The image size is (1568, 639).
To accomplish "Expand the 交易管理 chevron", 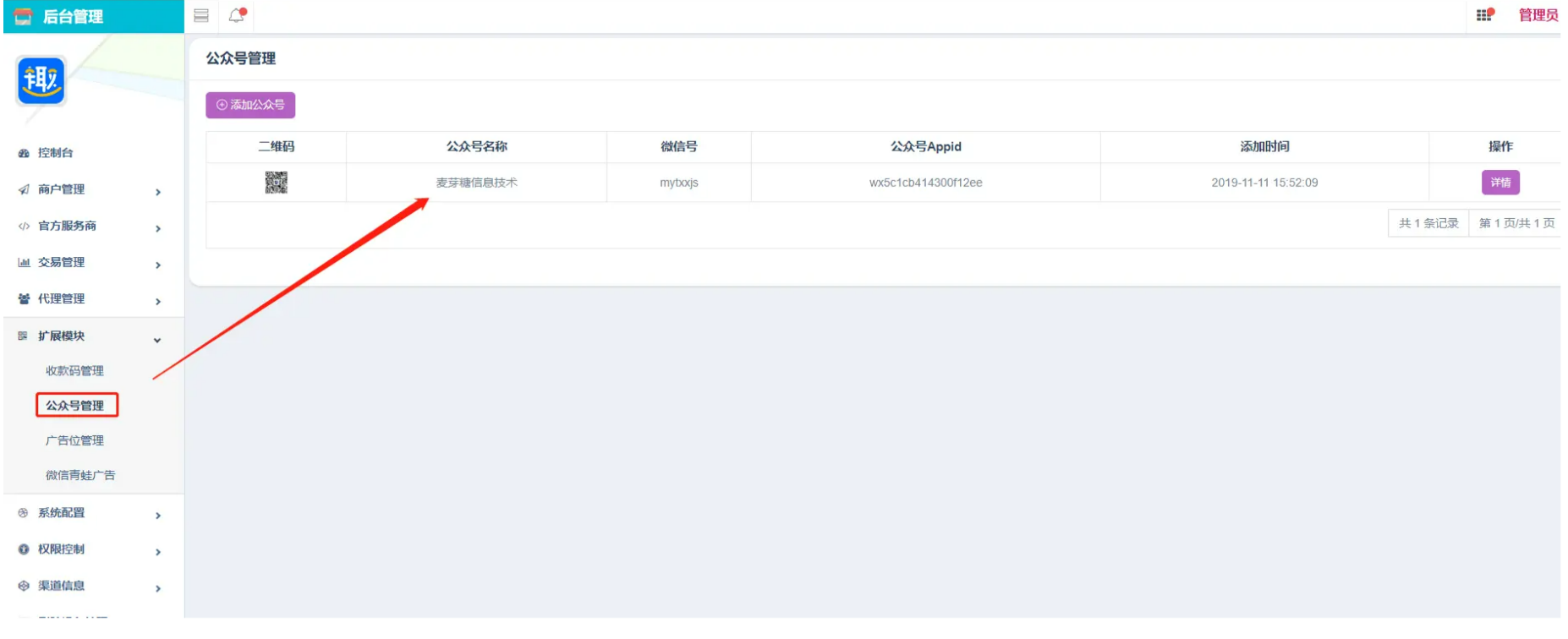I will pyautogui.click(x=158, y=265).
